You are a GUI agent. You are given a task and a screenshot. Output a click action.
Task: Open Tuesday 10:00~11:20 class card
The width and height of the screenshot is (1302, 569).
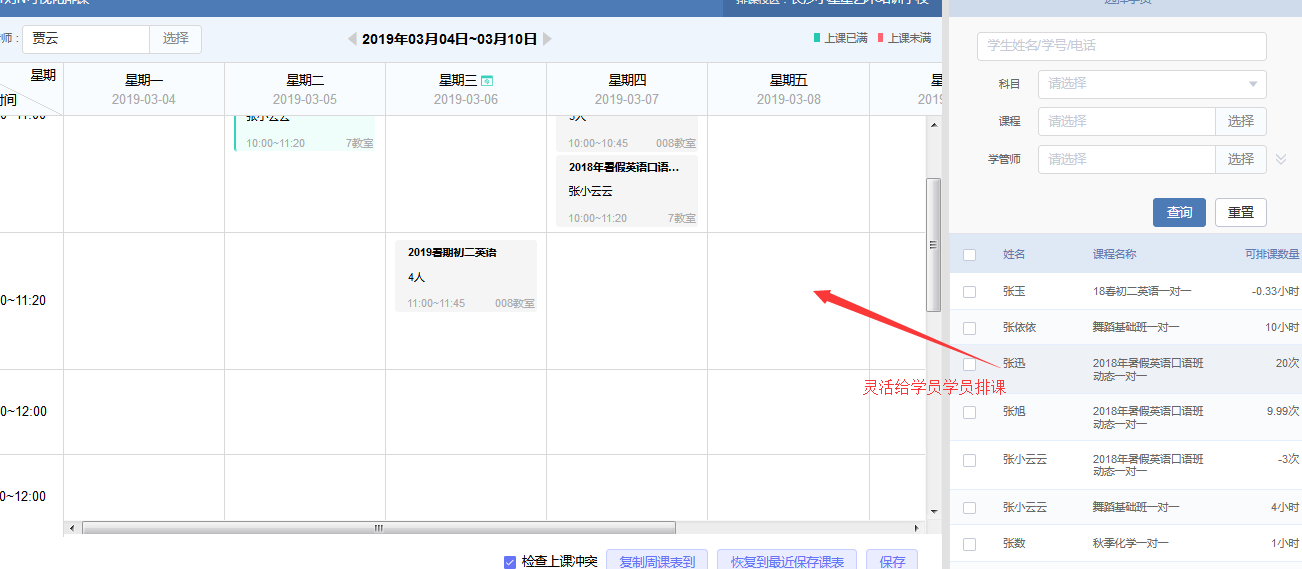[304, 133]
